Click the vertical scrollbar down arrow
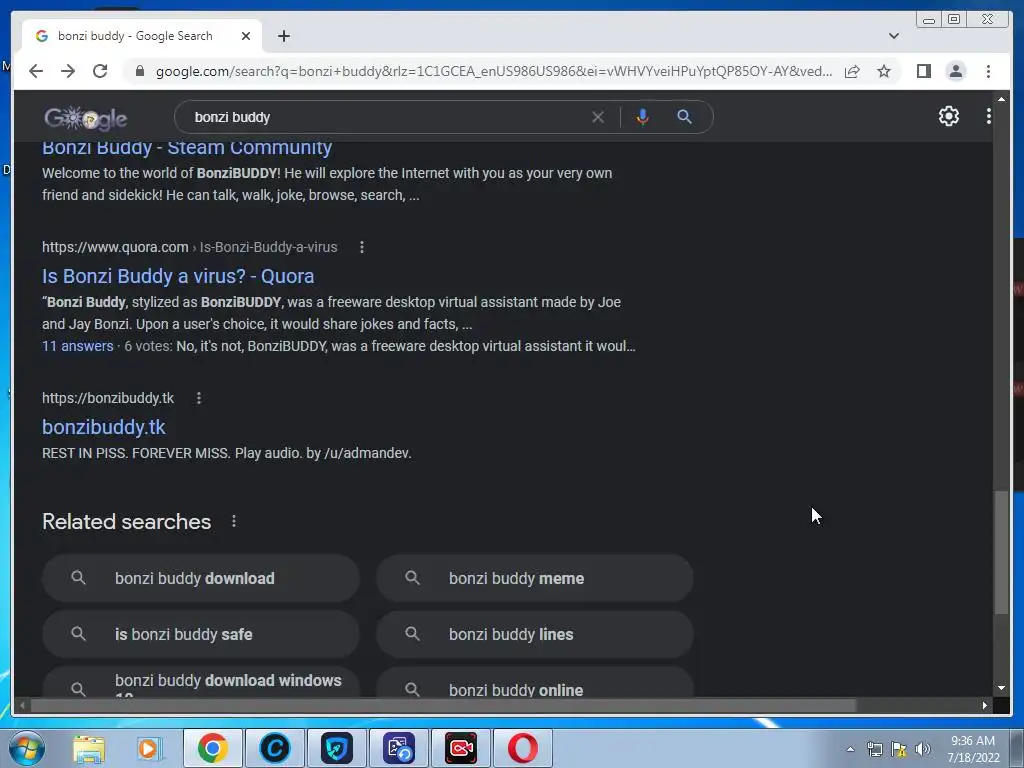 pos(1001,688)
